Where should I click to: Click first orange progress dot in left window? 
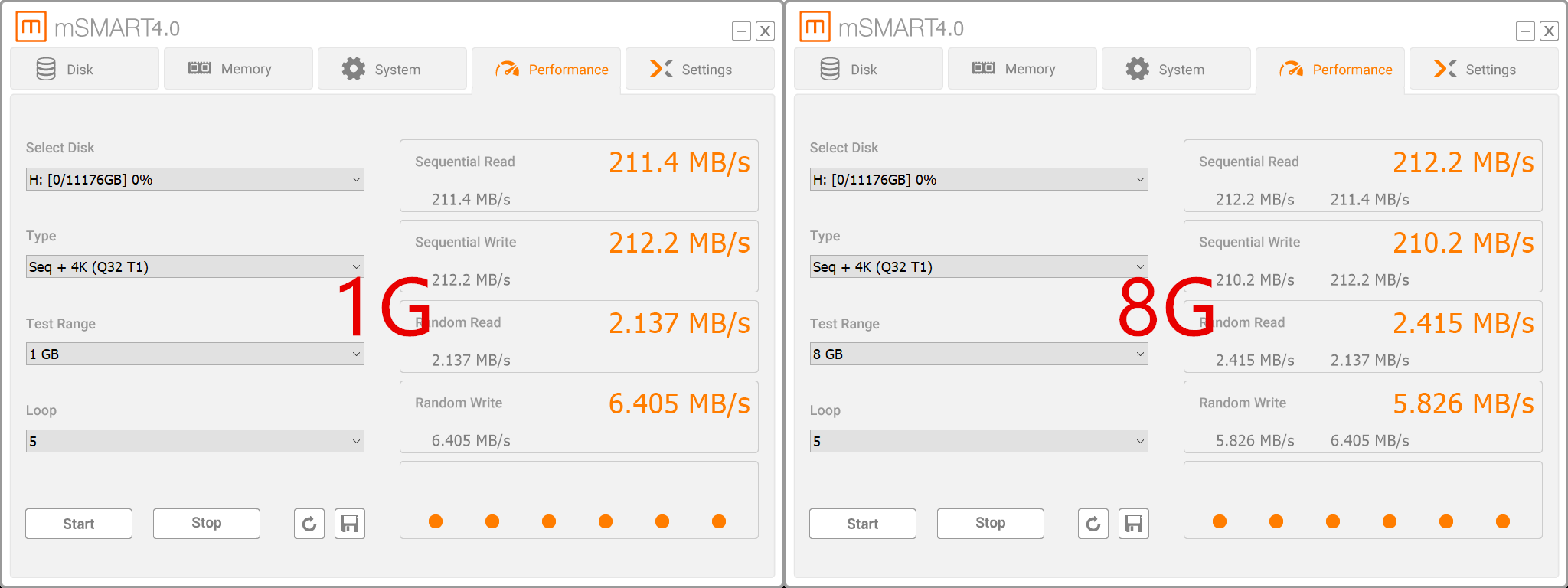(x=436, y=521)
